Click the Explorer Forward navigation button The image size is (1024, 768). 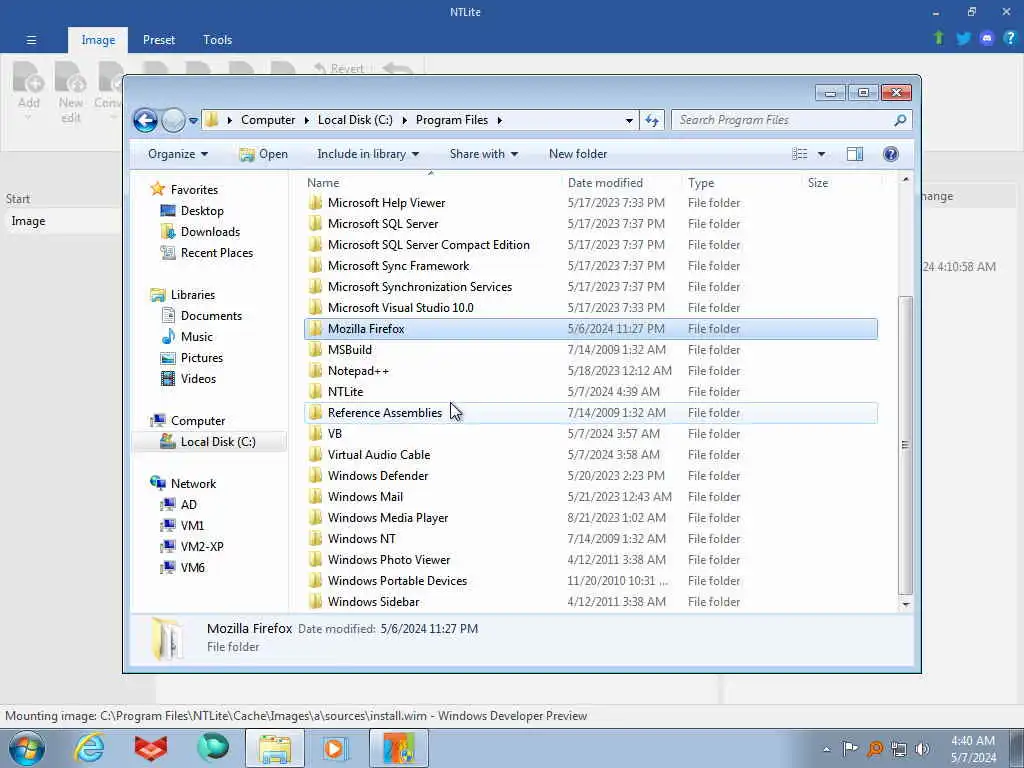(x=173, y=120)
